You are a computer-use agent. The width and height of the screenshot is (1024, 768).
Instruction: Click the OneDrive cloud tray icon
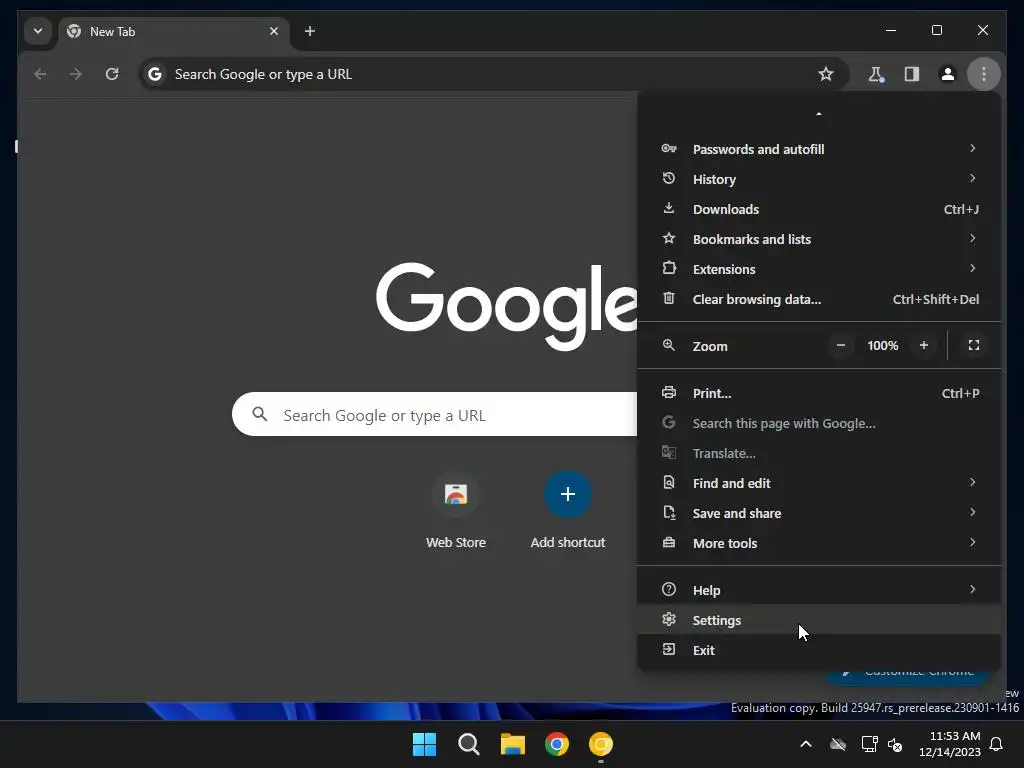pos(838,744)
